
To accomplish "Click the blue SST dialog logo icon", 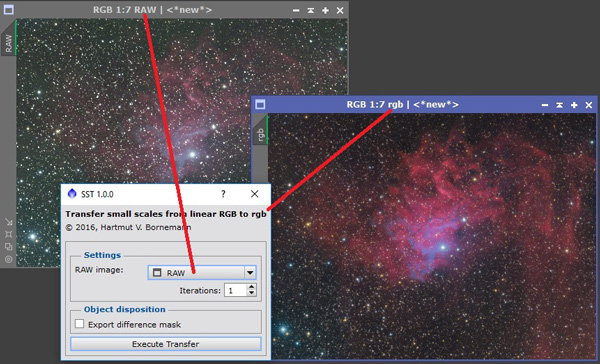I will pos(72,194).
